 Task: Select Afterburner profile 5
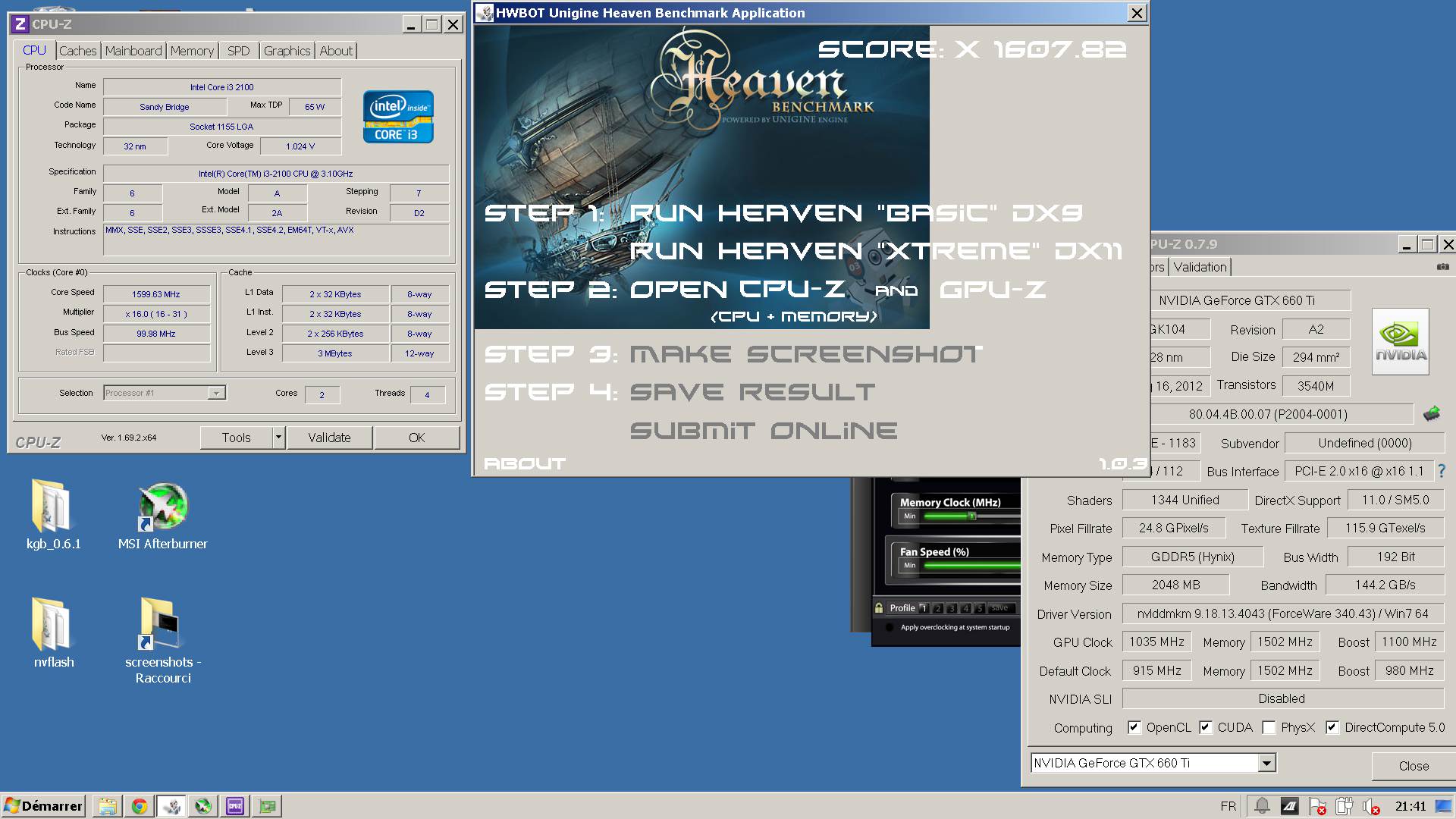[x=981, y=608]
